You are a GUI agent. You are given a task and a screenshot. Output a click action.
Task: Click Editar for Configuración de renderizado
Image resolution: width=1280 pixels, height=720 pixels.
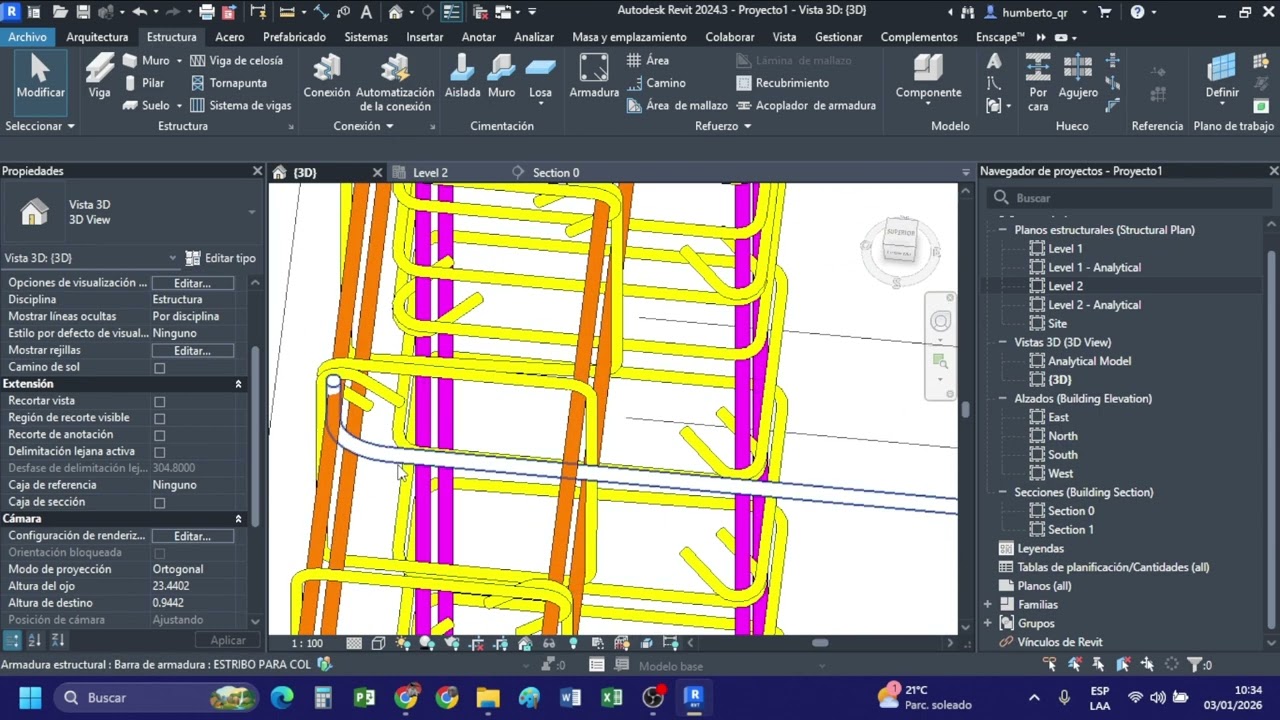pos(193,536)
